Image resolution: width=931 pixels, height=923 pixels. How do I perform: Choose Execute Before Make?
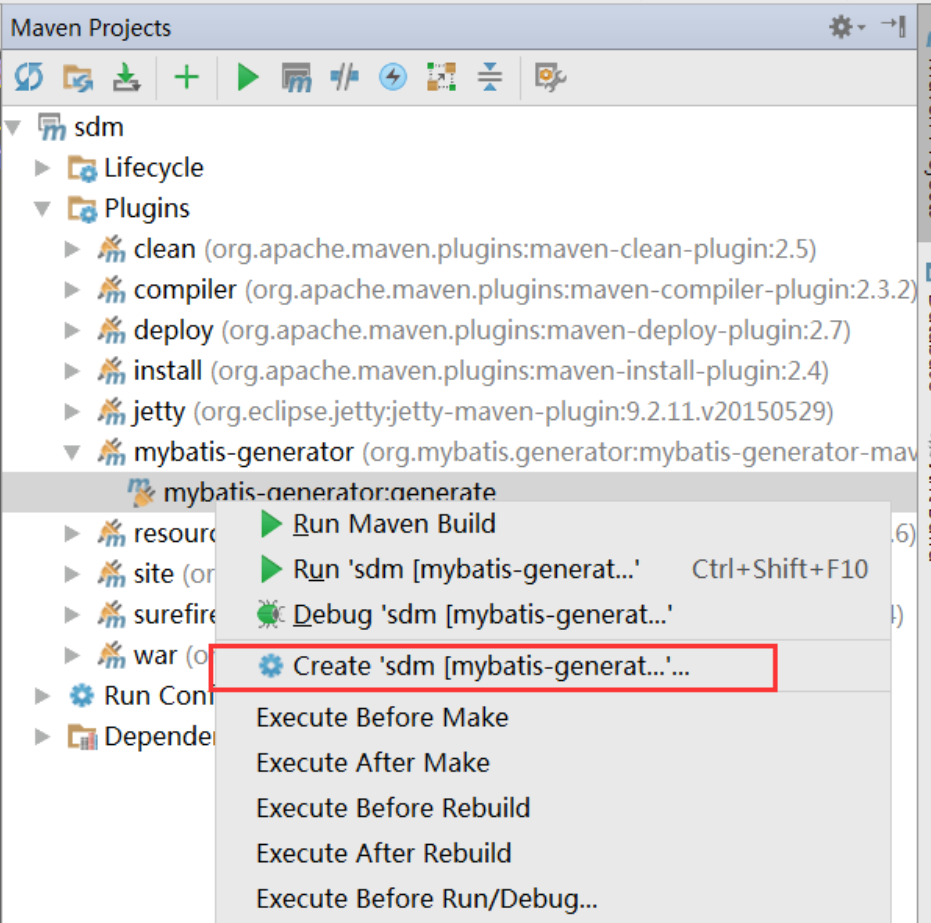553,718
